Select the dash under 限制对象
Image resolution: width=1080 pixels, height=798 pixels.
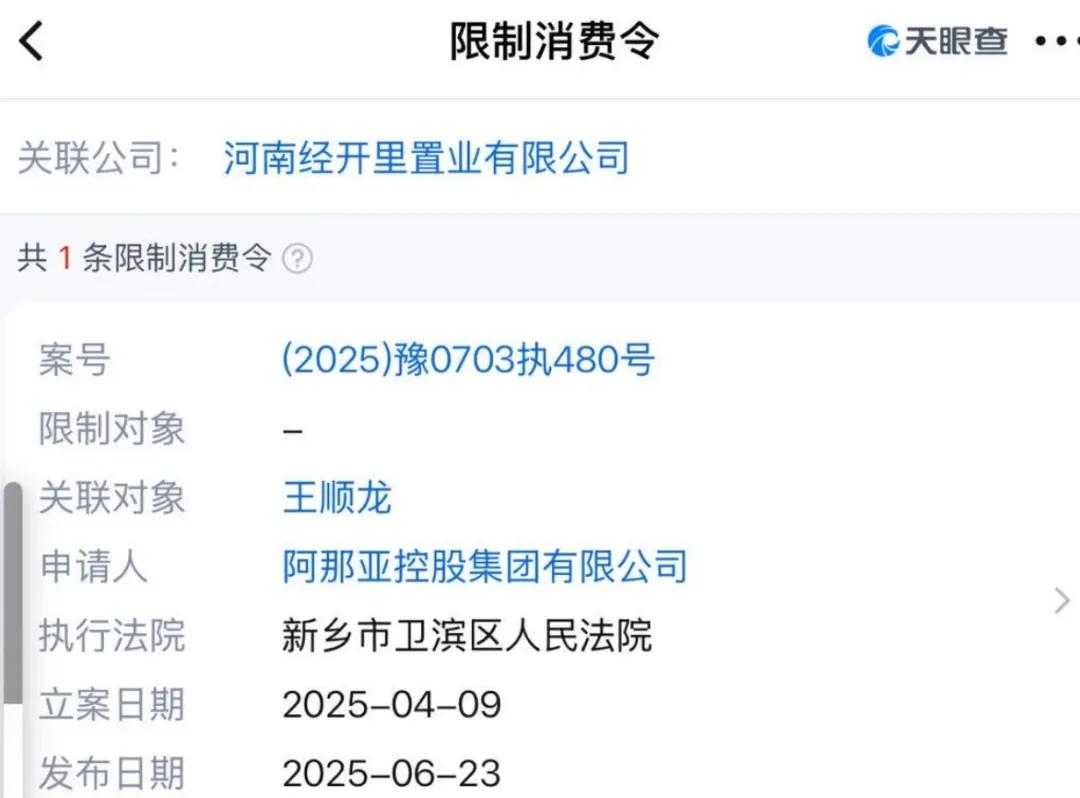pyautogui.click(x=291, y=429)
